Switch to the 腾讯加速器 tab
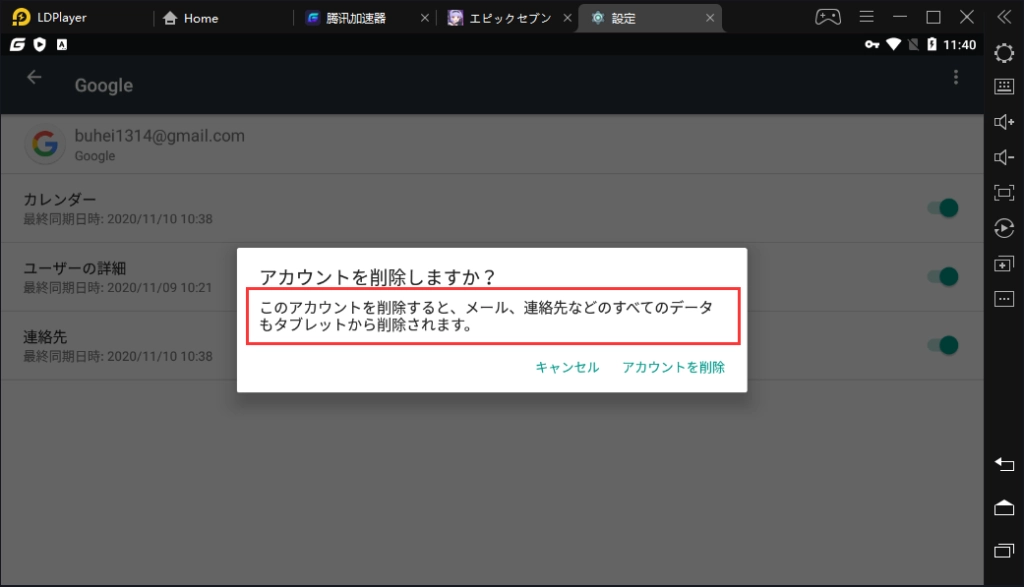The width and height of the screenshot is (1024, 587). click(x=356, y=18)
